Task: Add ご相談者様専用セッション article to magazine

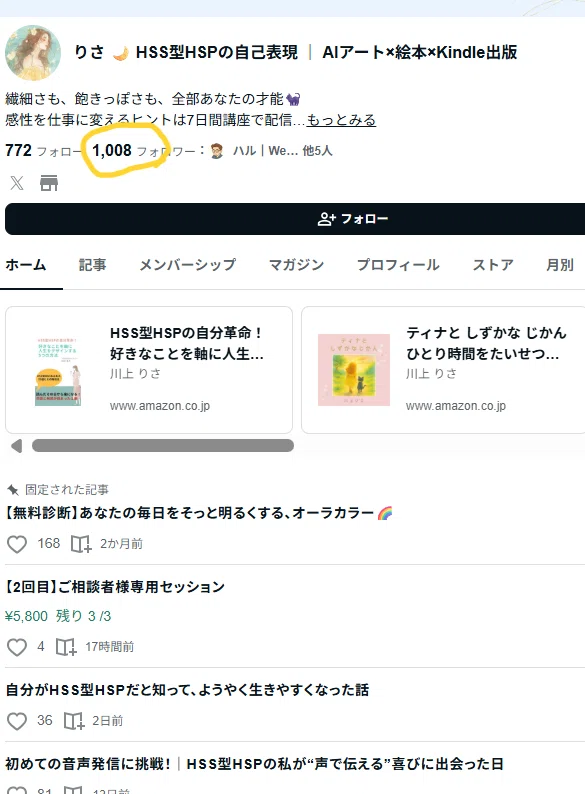Action: click(x=66, y=647)
